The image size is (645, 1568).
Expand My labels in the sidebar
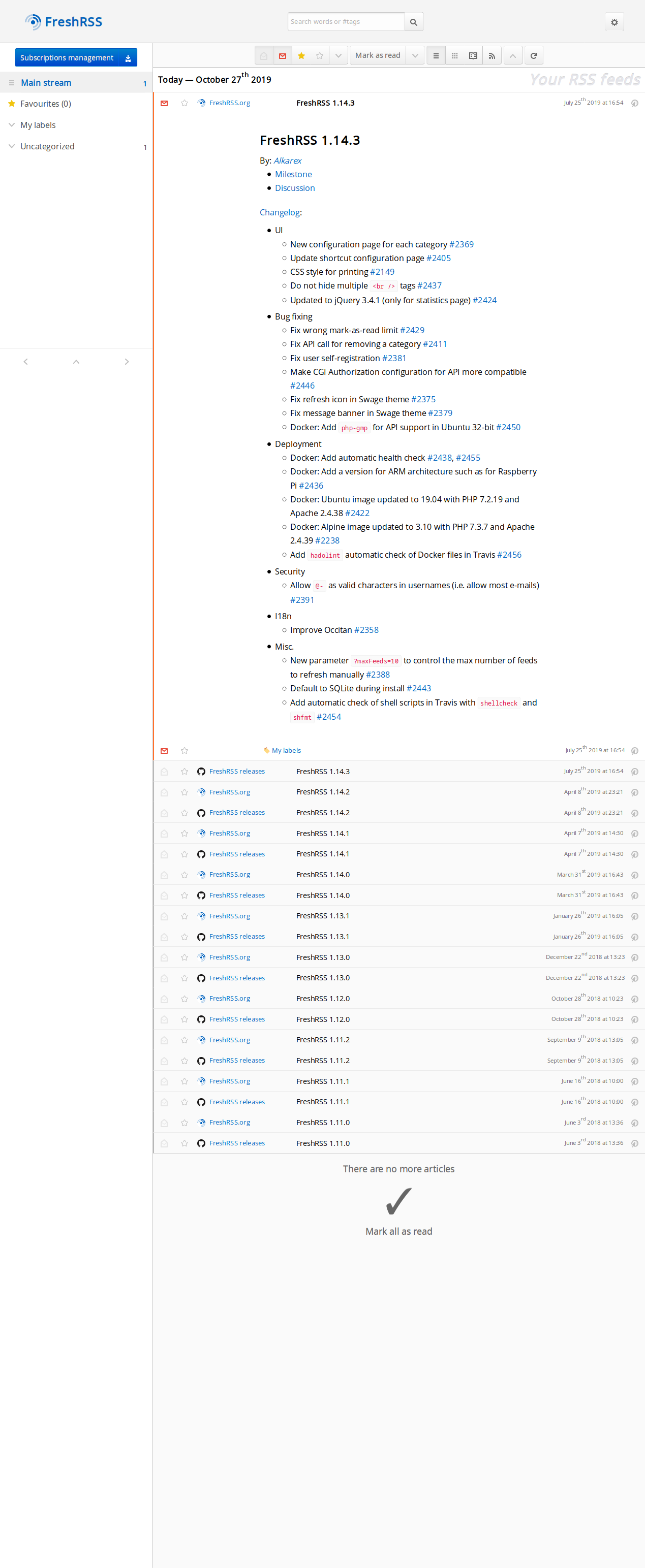point(12,125)
